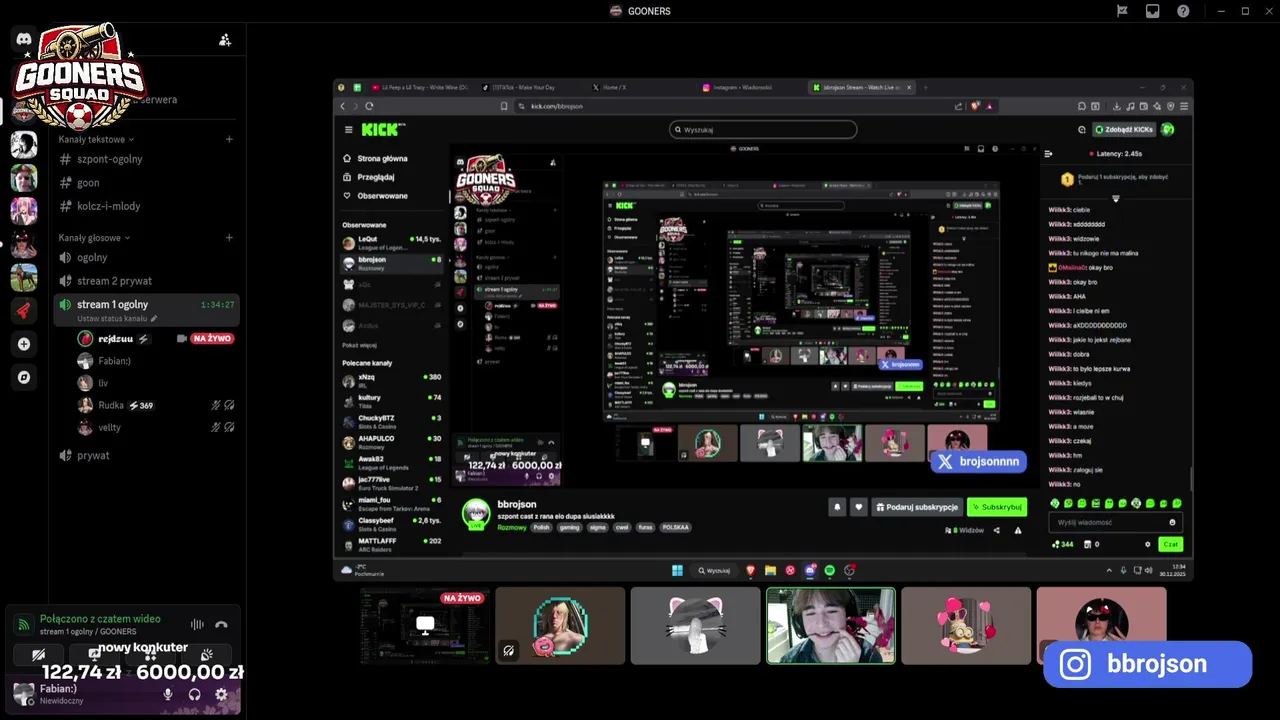Select the rejdzuu stream thumbnail tile
1280x720 pixels.
(x=425, y=626)
